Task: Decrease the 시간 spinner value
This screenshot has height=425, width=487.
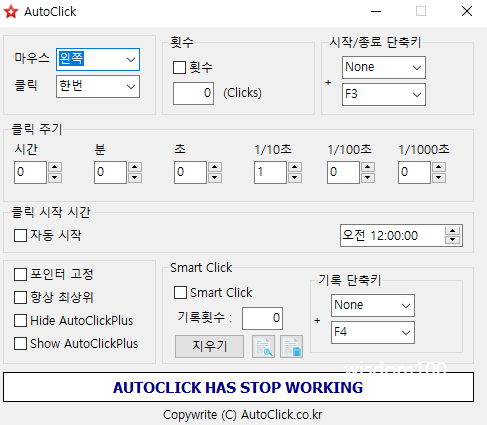Action: pos(55,178)
